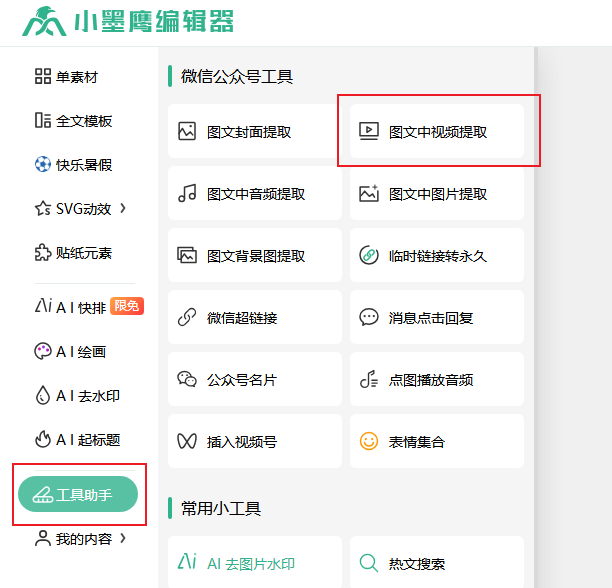Click the AI起标题 sidebar label
The image size is (612, 588).
88,440
